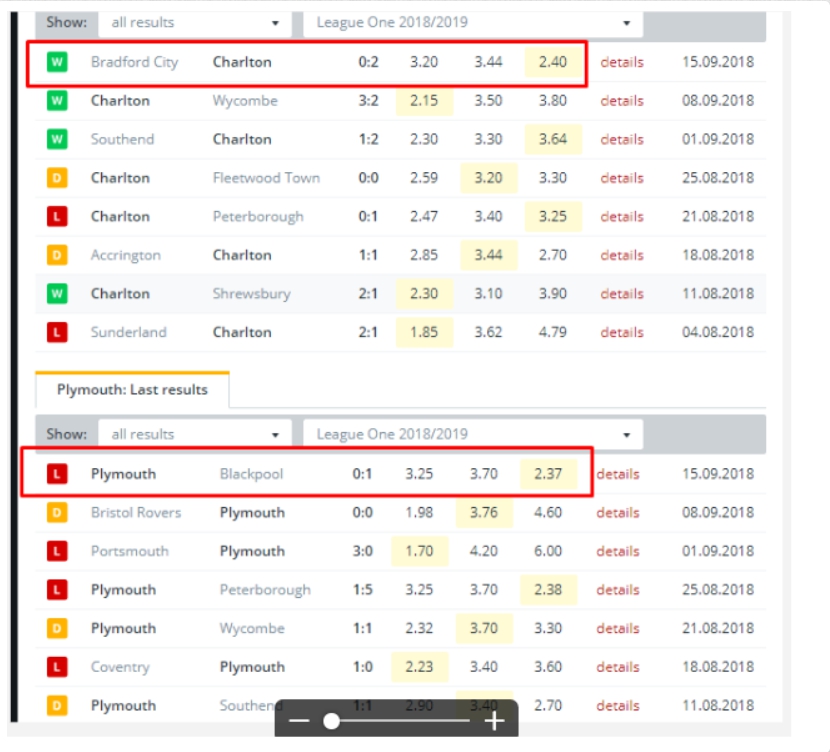Click the 4.79 odds for Sunderland–Charlton

[553, 332]
